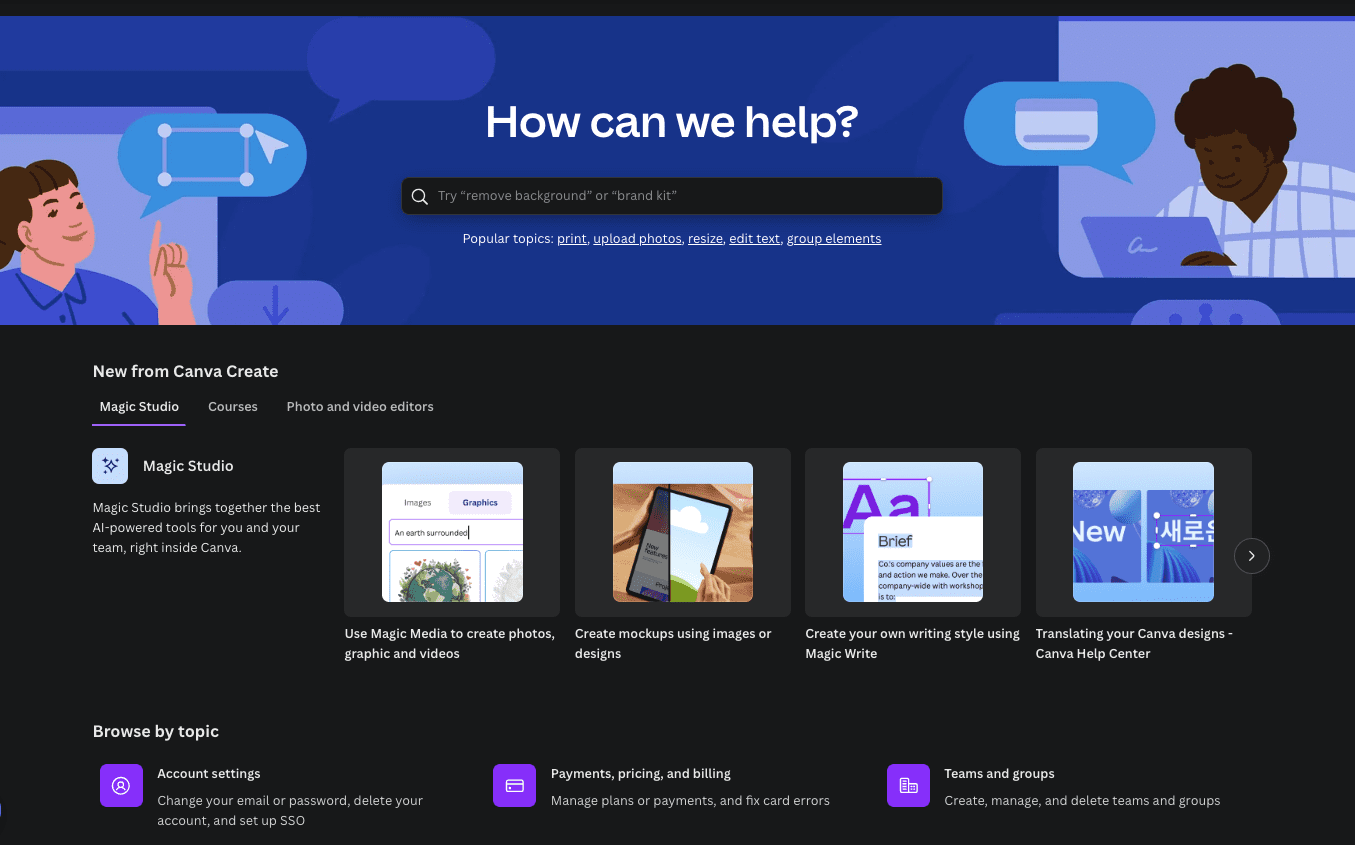Click the "edit text" popular topic
Image resolution: width=1355 pixels, height=845 pixels.
pos(754,238)
